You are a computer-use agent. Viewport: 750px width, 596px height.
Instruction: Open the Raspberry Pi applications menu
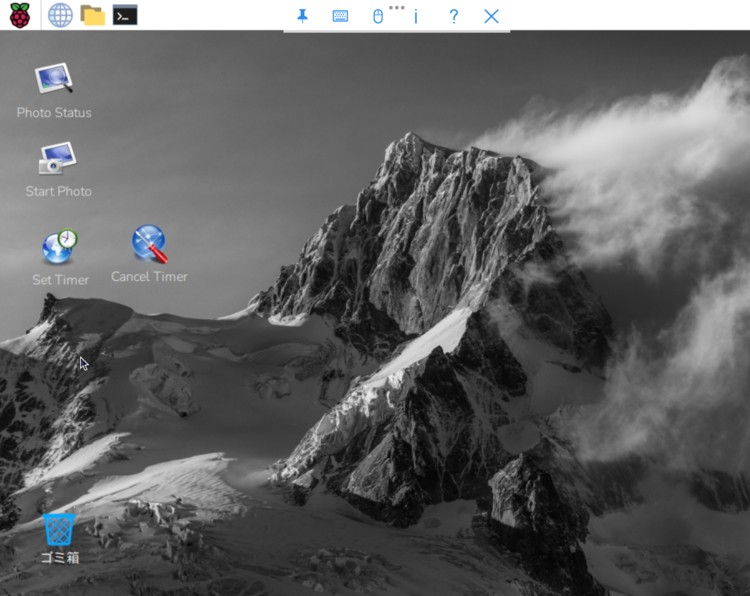(x=20, y=15)
